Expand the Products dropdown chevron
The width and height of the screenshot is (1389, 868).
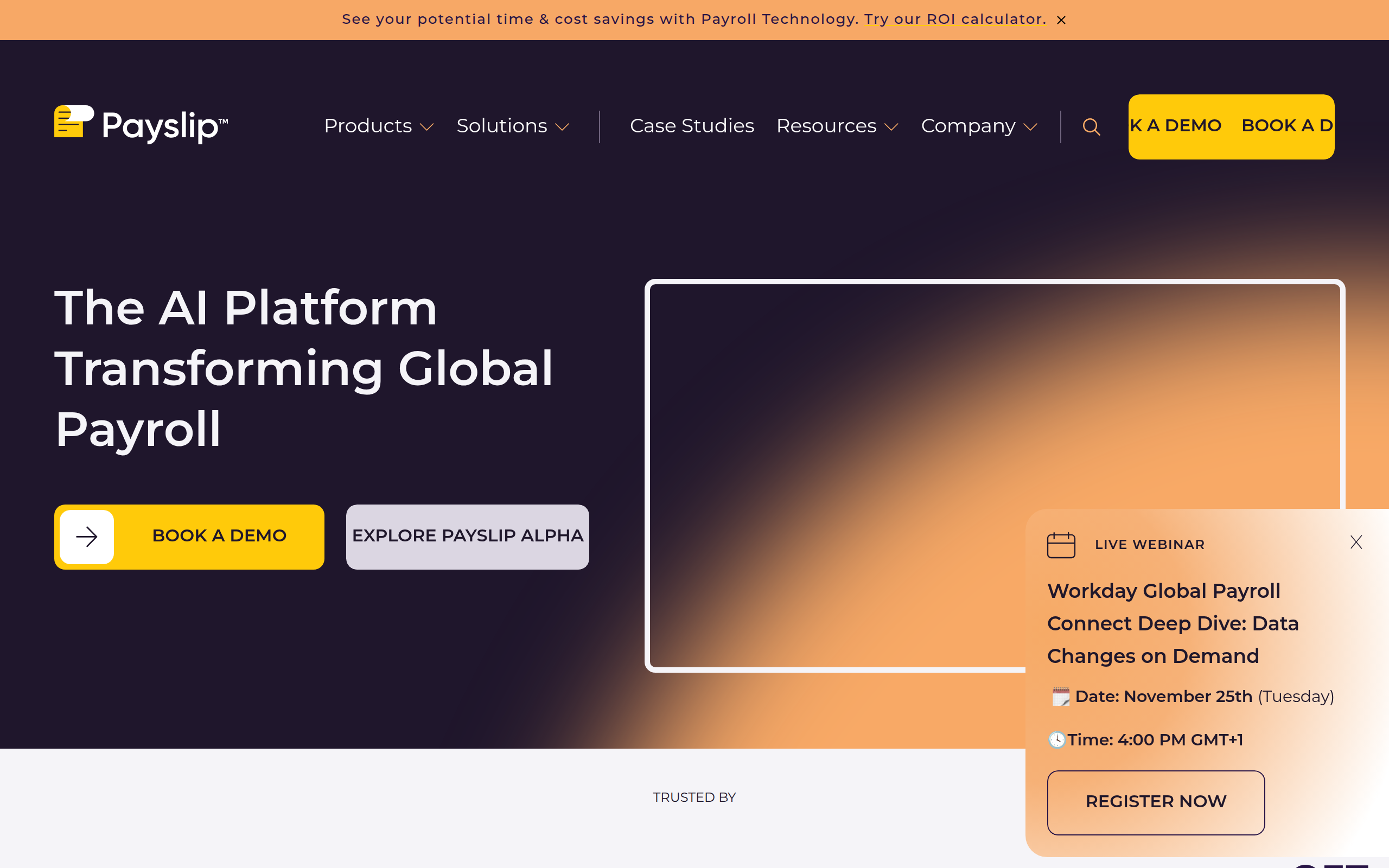[x=426, y=127]
